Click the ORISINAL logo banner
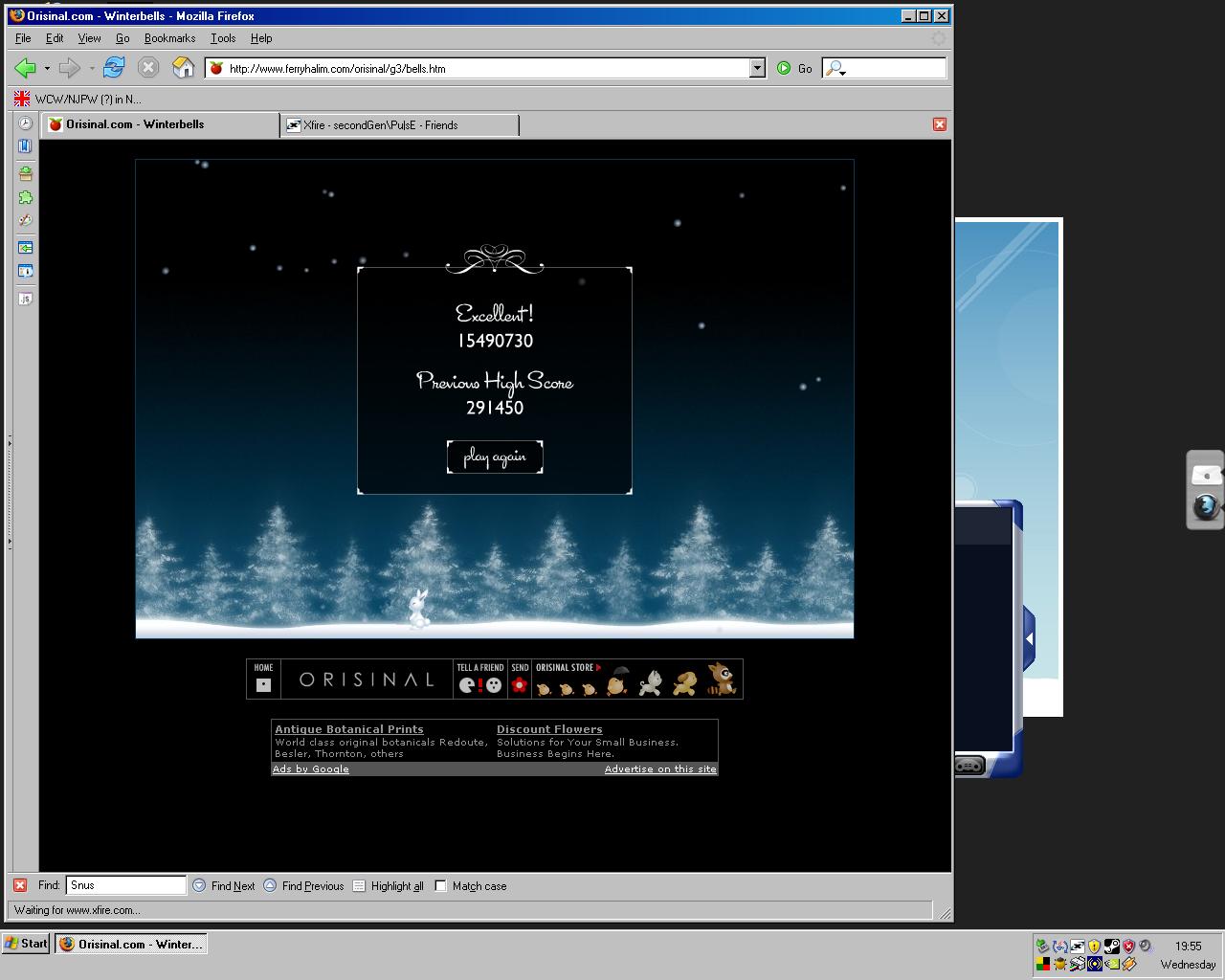Viewport: 1225px width, 980px height. tap(367, 679)
